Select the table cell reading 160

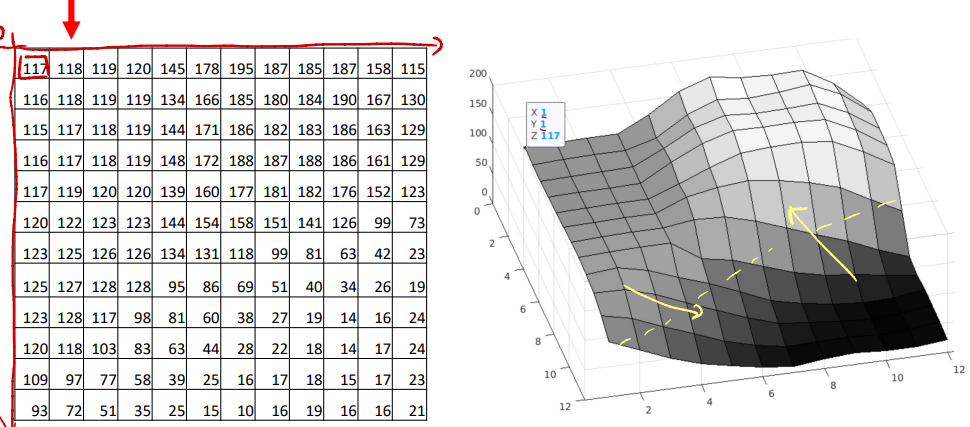pyautogui.click(x=204, y=187)
